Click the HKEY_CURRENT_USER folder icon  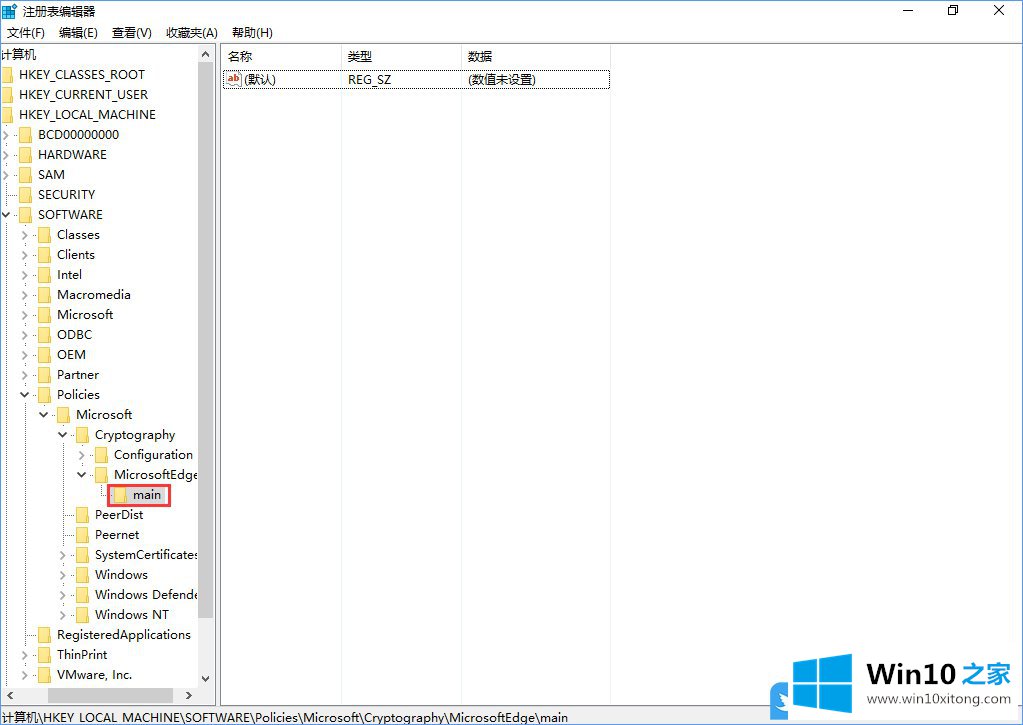tap(7, 95)
